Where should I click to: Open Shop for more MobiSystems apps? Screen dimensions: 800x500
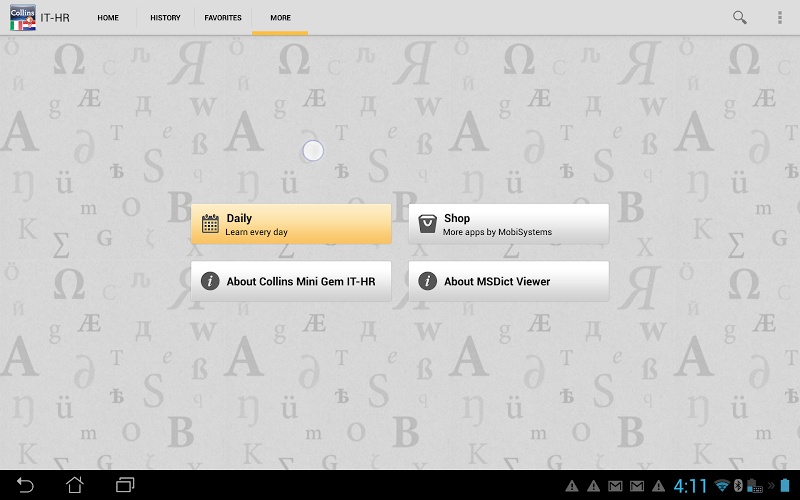click(x=509, y=224)
